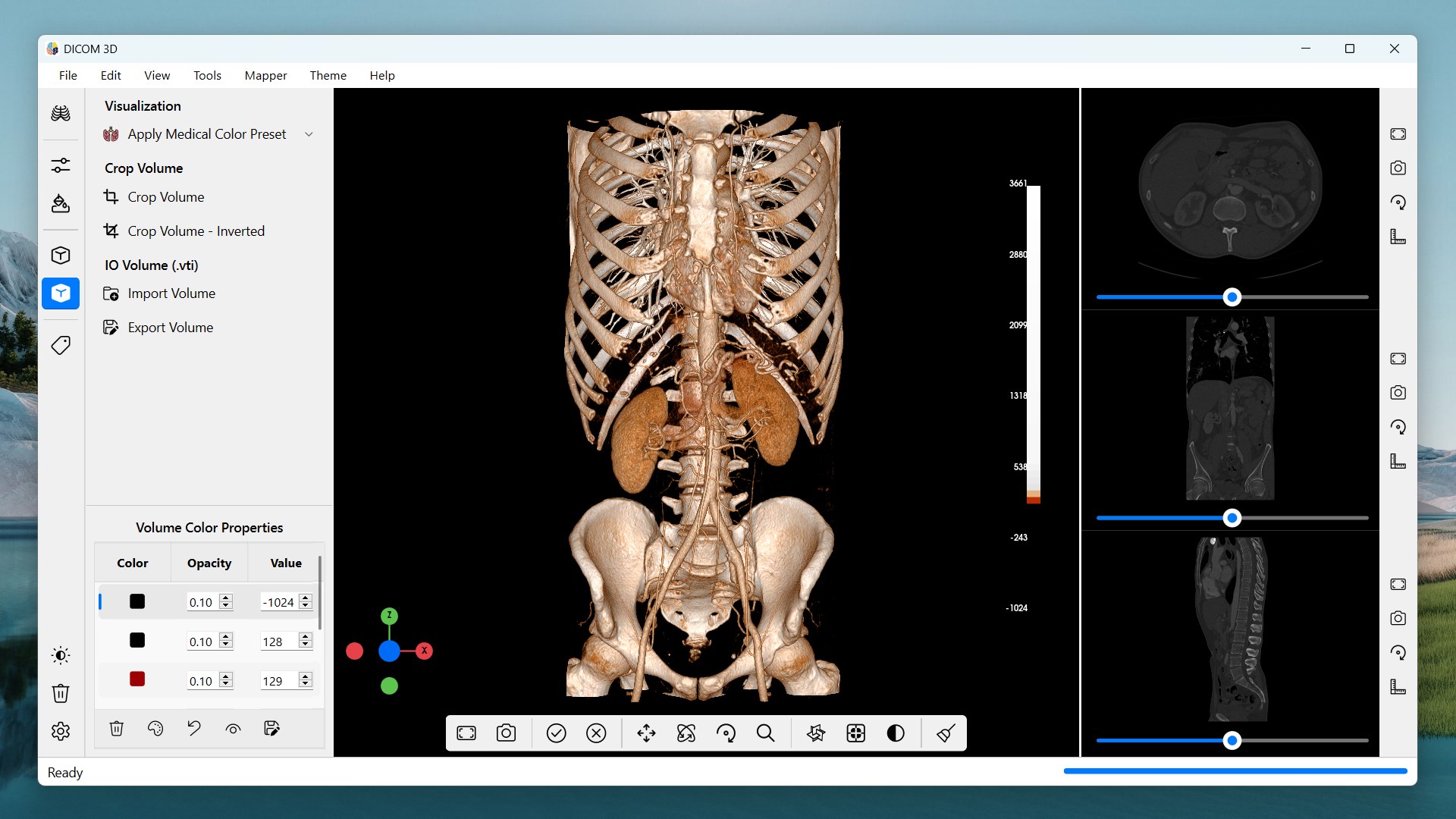Open the ribcage icon in sidebar
Viewport: 1456px width, 819px height.
pyautogui.click(x=61, y=114)
